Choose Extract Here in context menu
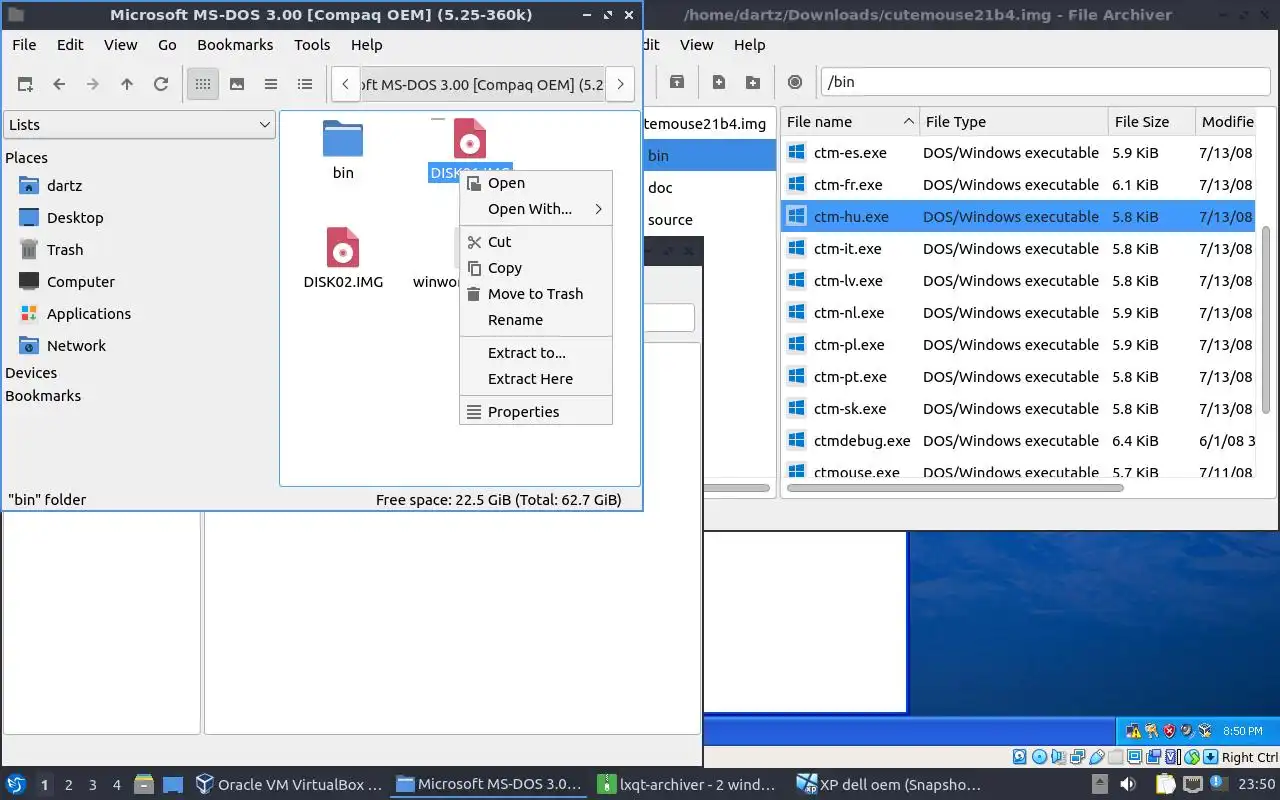Viewport: 1280px width, 800px height. (x=536, y=379)
